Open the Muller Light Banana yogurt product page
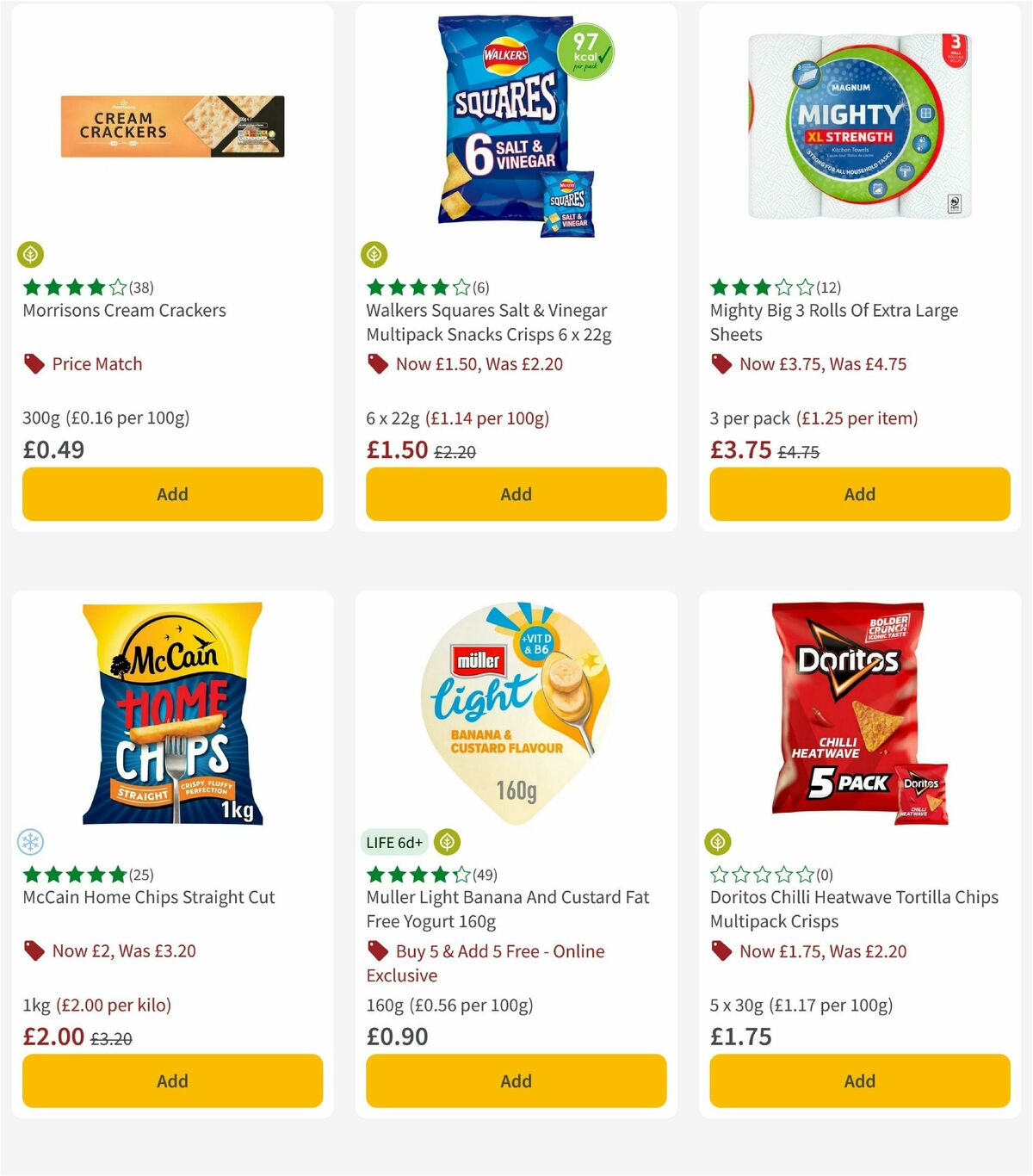The image size is (1033, 1176). tap(506, 909)
